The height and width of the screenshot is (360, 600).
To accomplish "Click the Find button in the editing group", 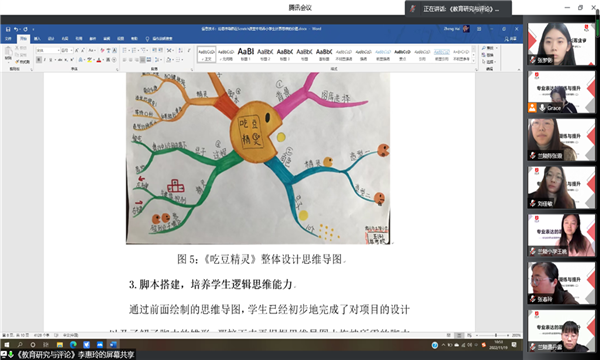I will coord(488,48).
